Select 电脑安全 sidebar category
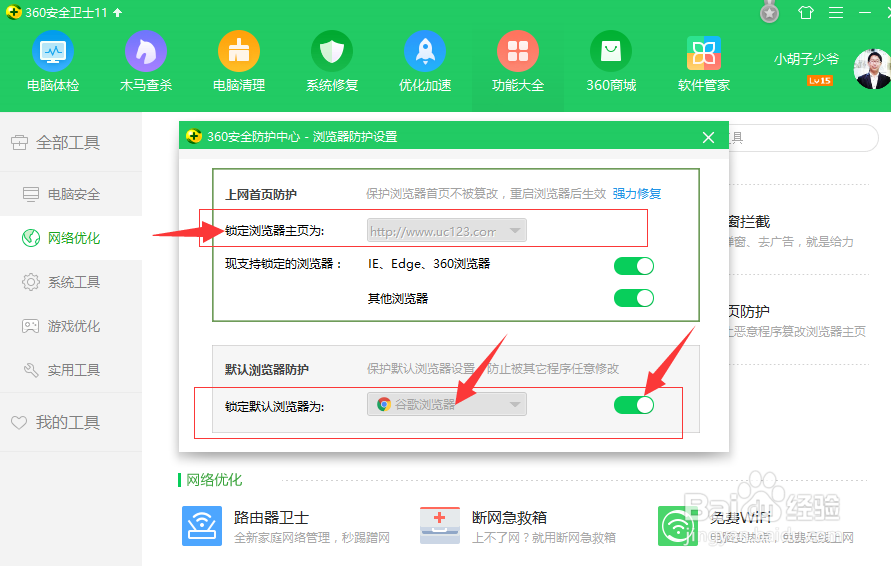891x566 pixels. (x=71, y=194)
